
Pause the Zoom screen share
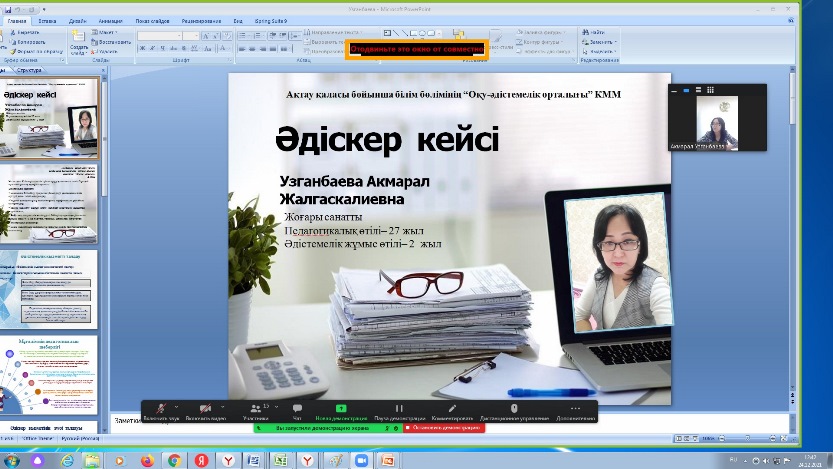399,409
